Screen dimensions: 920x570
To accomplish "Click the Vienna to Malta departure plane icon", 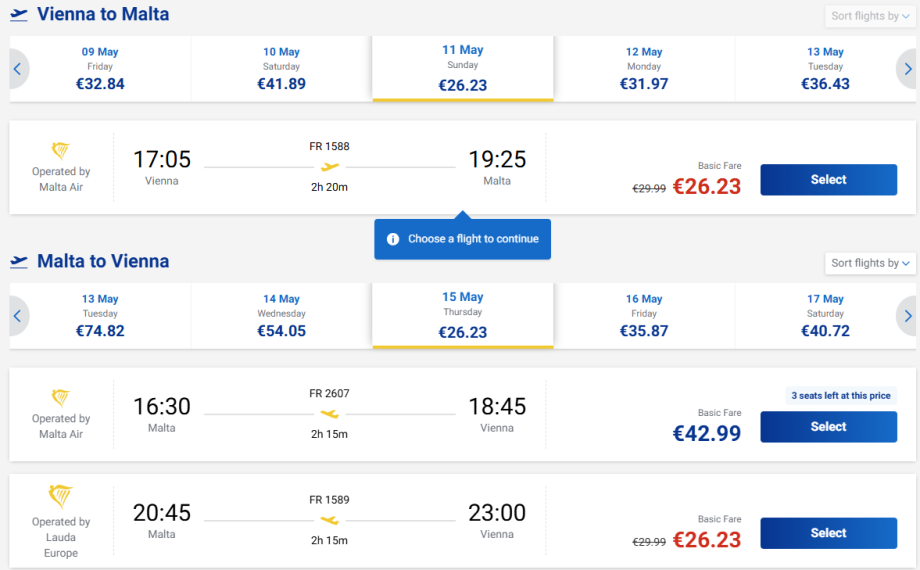I will point(19,15).
